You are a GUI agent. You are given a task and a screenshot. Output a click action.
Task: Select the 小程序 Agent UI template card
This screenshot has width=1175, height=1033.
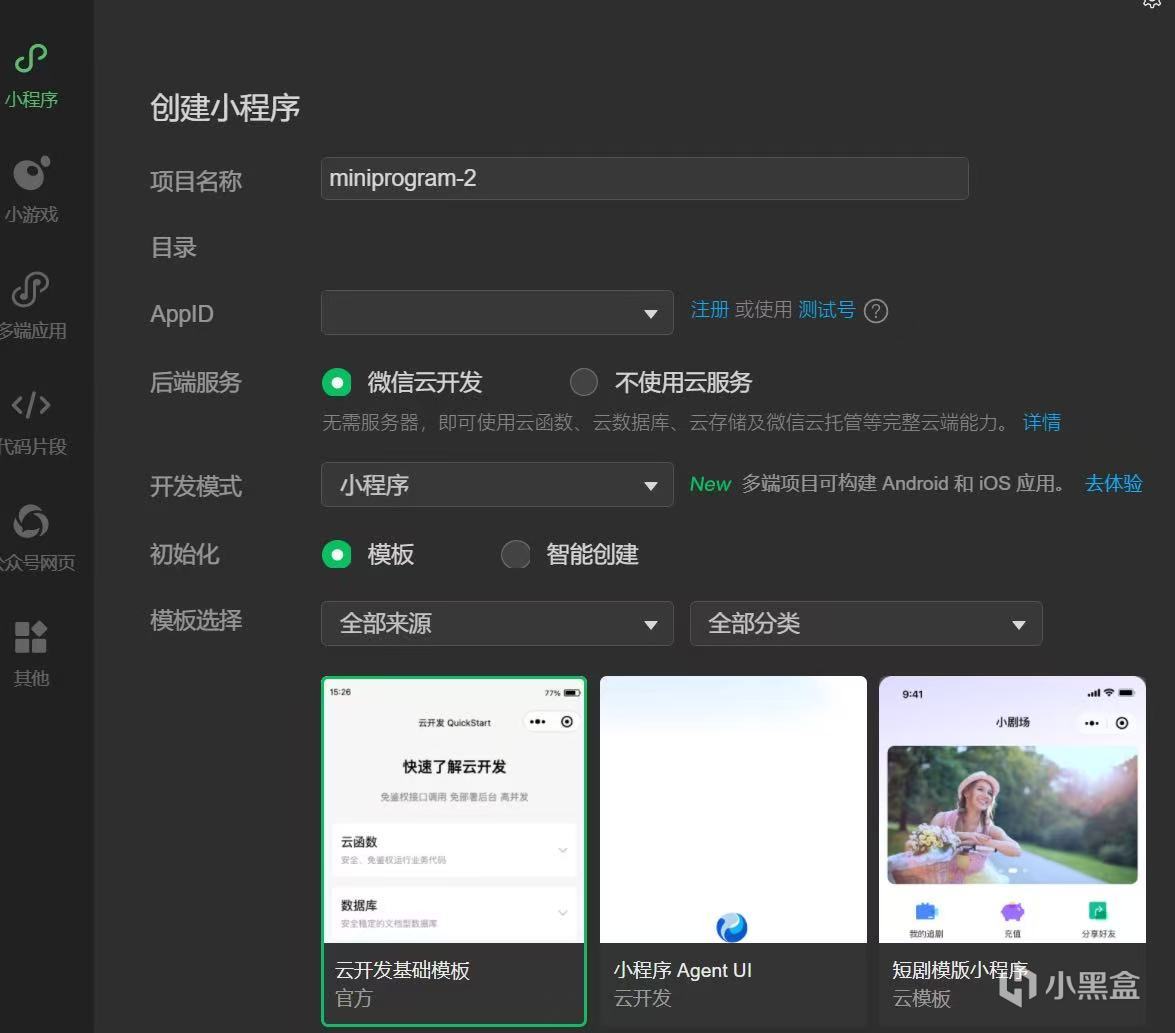[733, 851]
